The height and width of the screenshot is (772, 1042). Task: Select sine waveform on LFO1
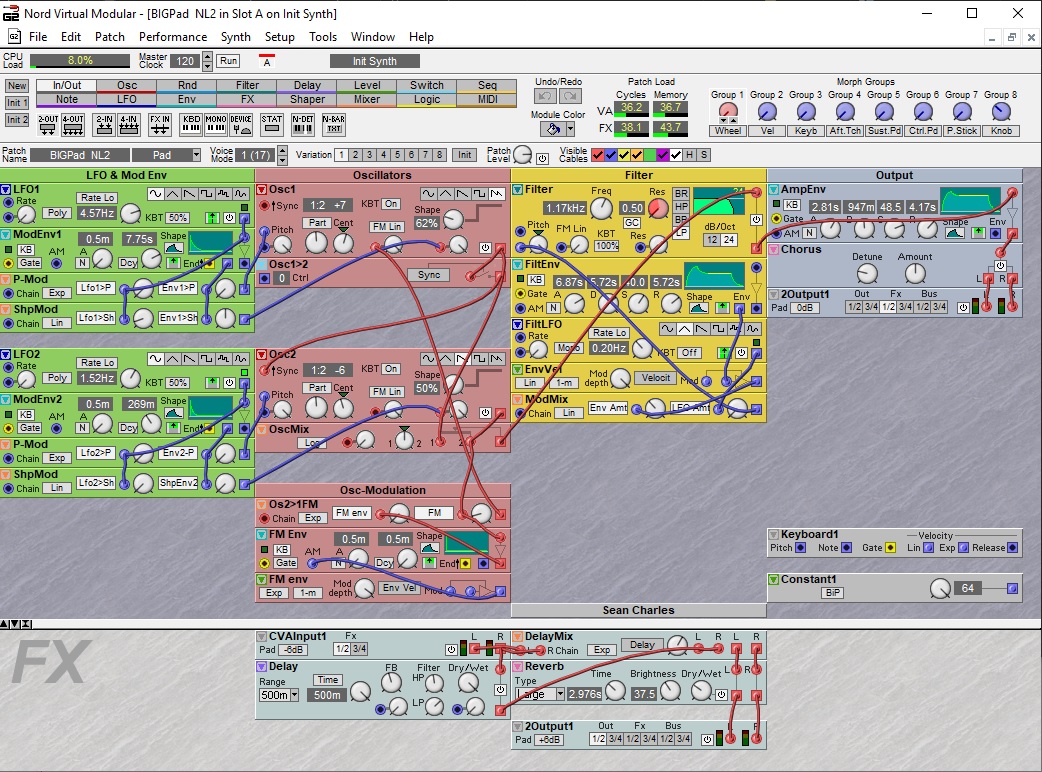point(155,194)
